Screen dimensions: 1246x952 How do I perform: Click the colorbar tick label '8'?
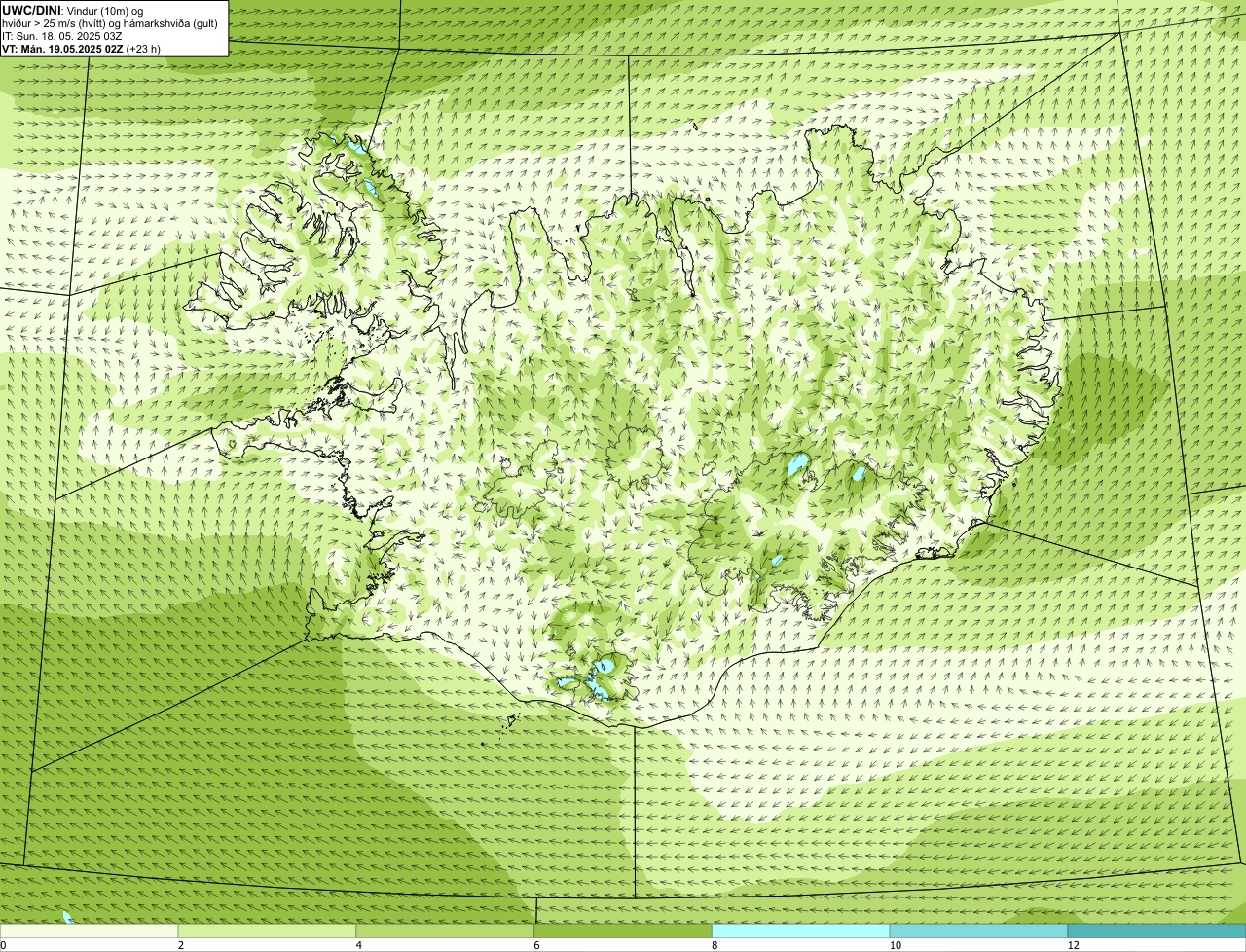pyautogui.click(x=714, y=945)
